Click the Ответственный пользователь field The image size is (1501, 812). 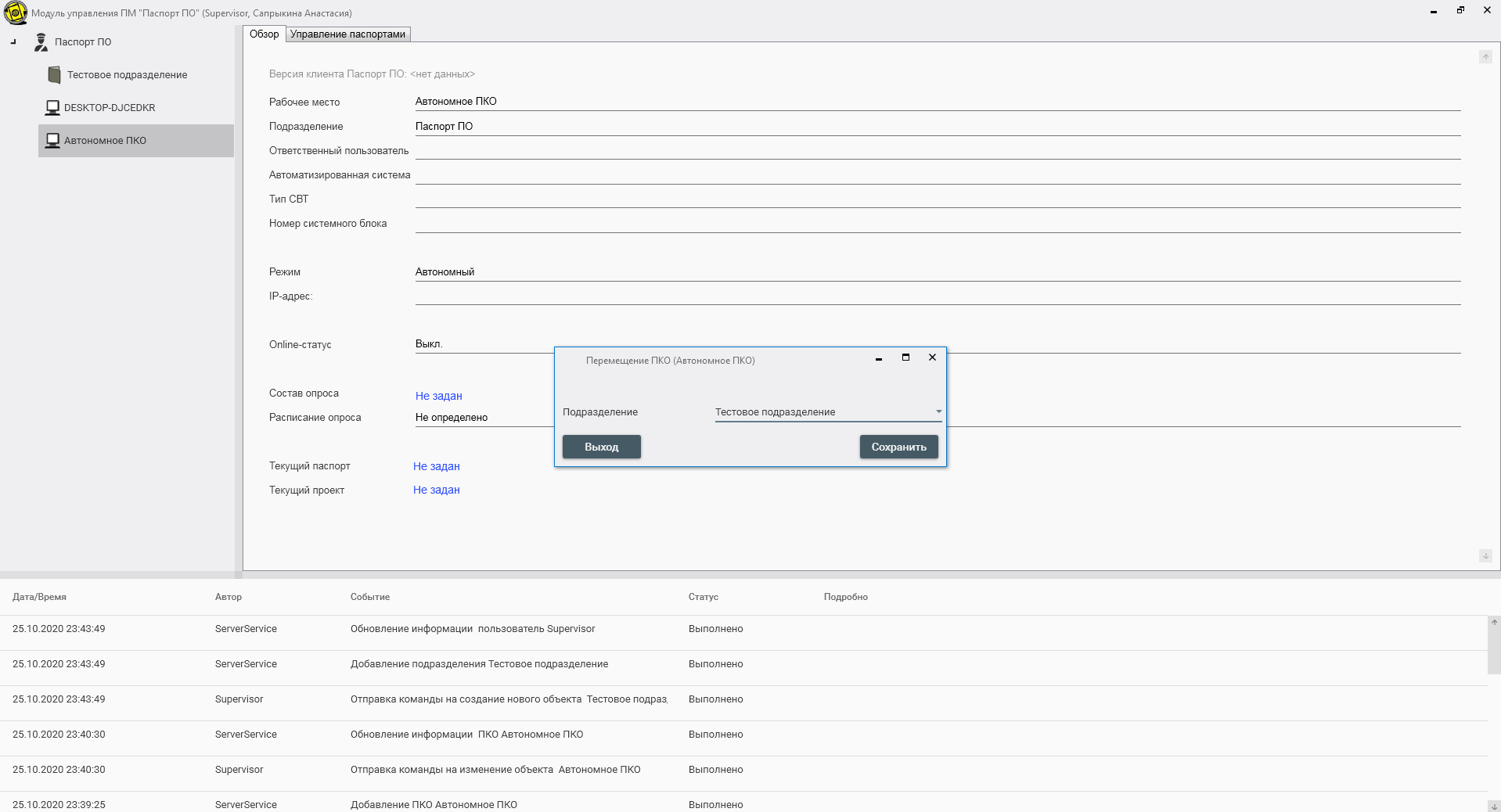point(938,151)
